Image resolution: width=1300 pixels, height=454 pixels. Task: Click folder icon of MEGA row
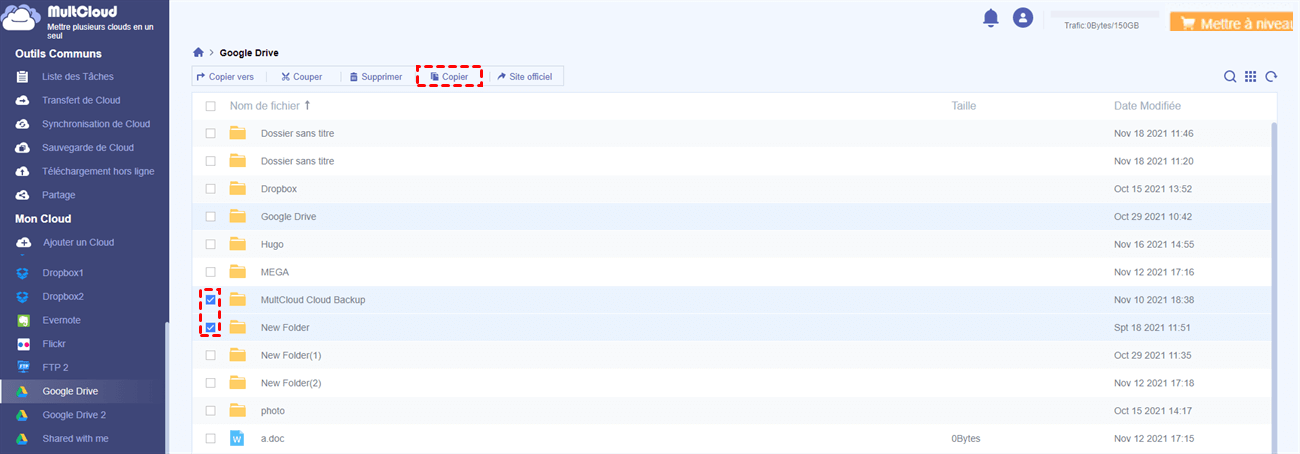pos(237,271)
